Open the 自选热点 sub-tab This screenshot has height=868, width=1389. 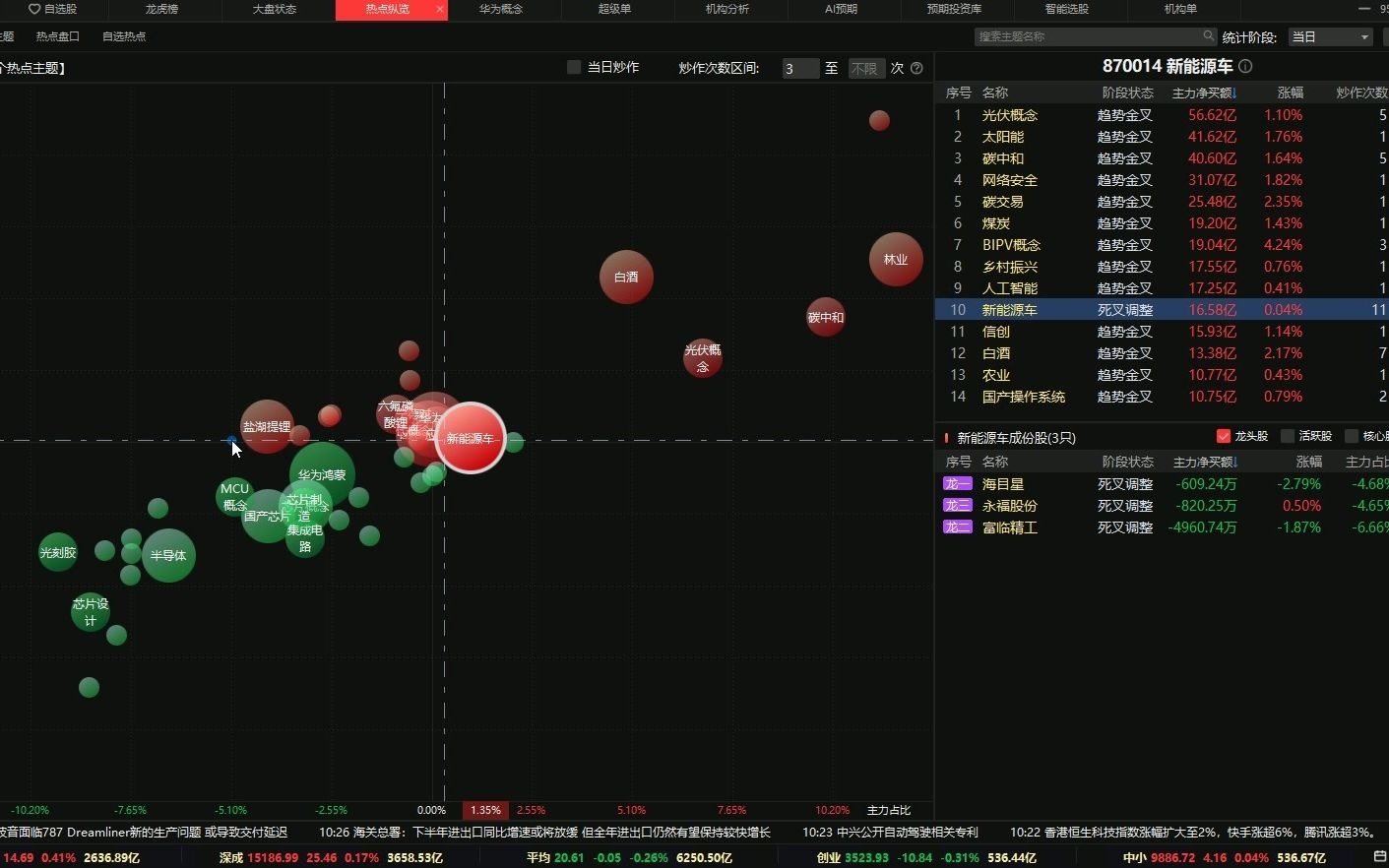(x=124, y=36)
